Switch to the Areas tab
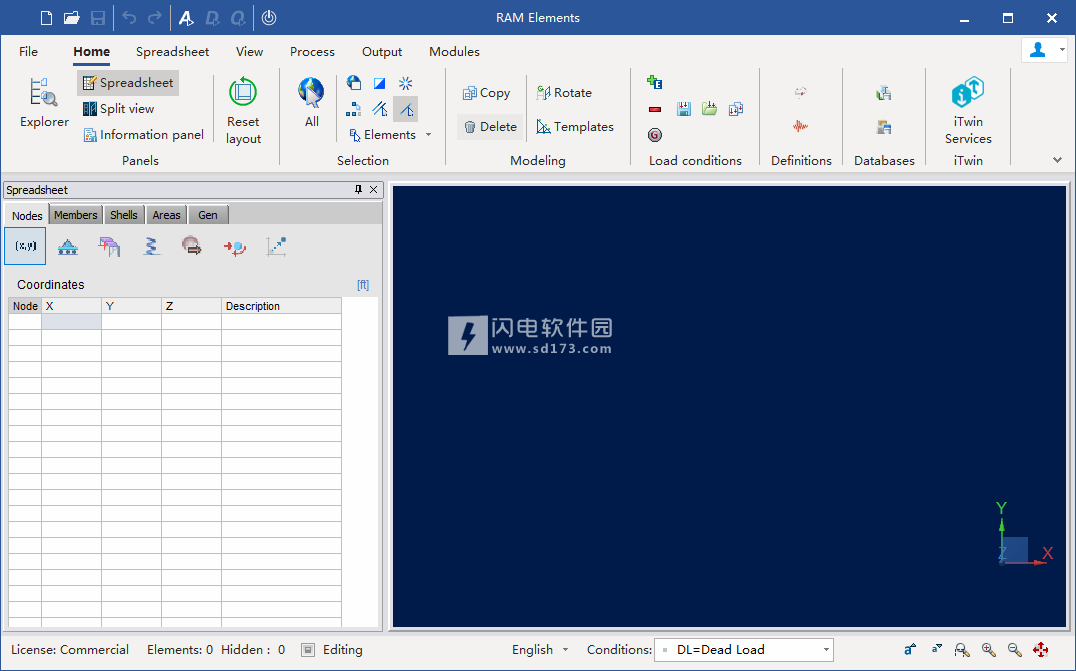The height and width of the screenshot is (671, 1076). (166, 215)
